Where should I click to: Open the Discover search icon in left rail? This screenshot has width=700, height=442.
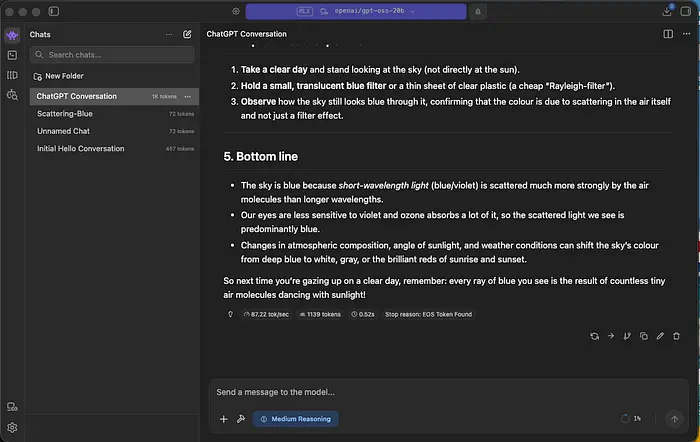pyautogui.click(x=12, y=95)
